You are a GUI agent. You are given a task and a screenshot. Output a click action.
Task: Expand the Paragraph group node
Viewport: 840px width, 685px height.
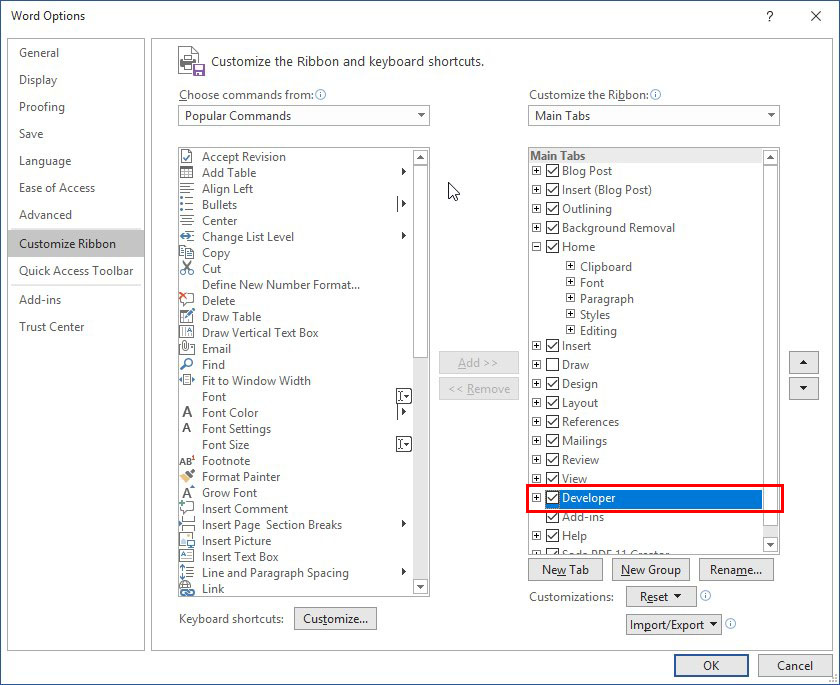pyautogui.click(x=571, y=298)
